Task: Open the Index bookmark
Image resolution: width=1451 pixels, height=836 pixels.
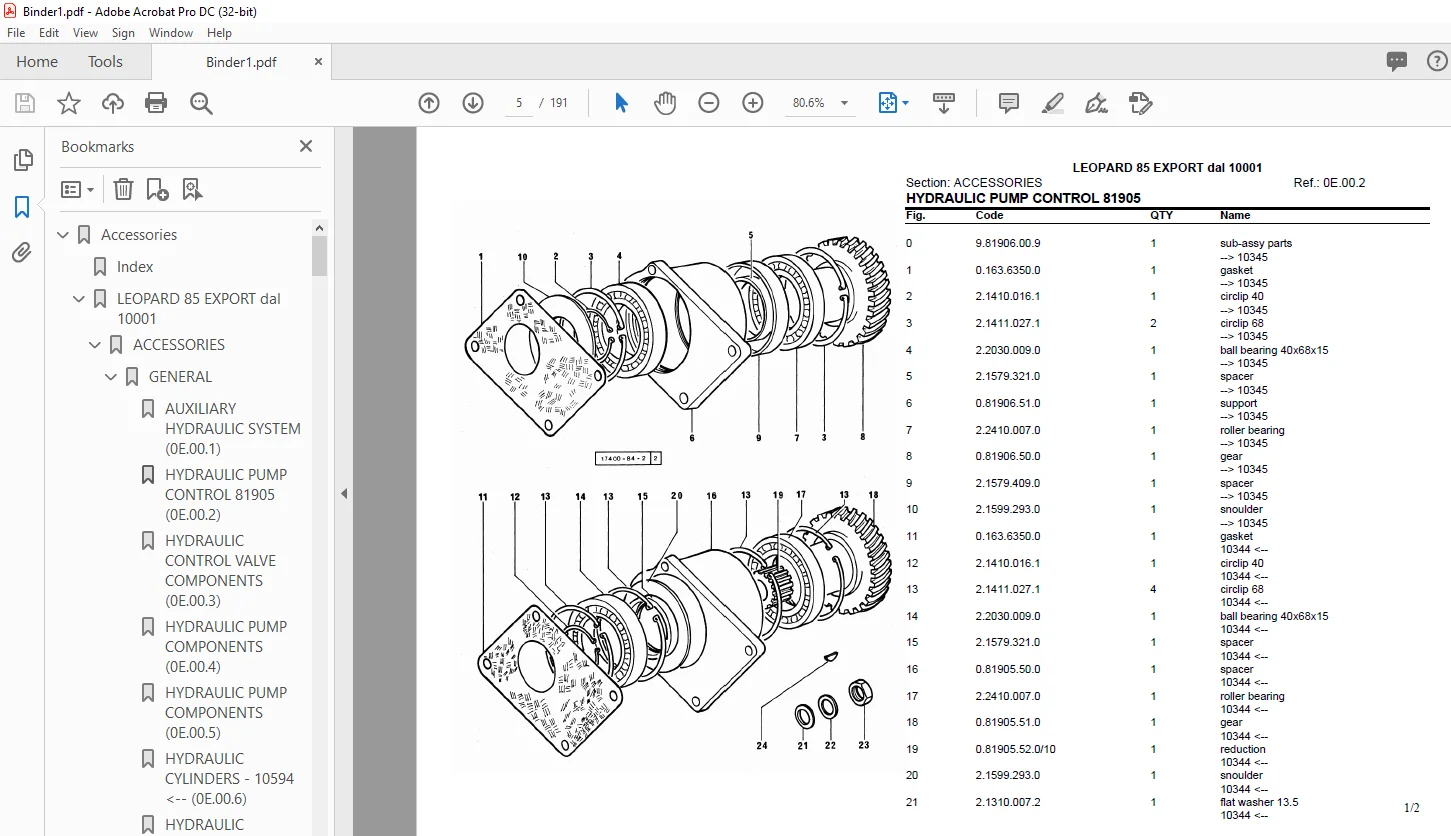Action: (135, 267)
